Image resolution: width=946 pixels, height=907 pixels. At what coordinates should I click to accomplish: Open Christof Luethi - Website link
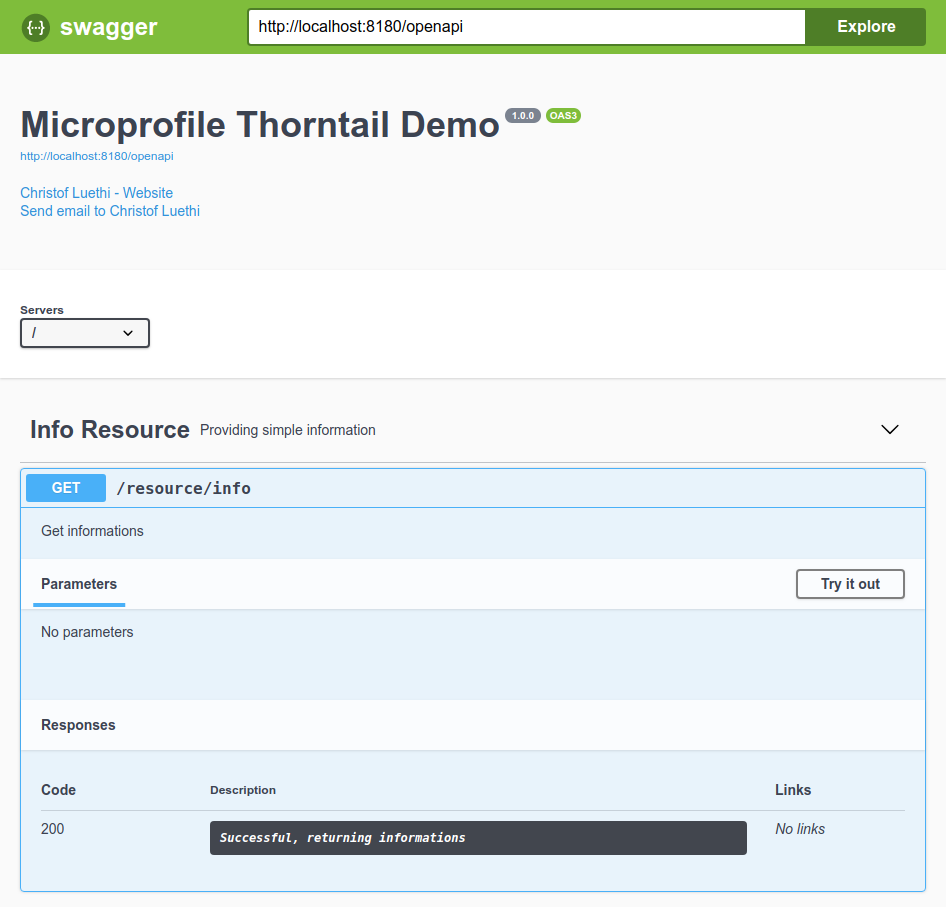pos(97,193)
